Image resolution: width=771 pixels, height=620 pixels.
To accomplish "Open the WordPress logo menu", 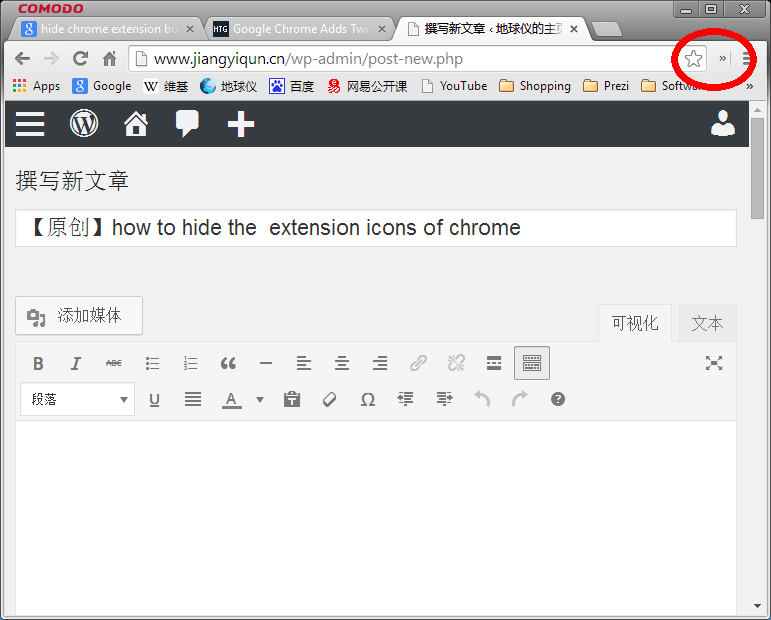I will click(84, 124).
